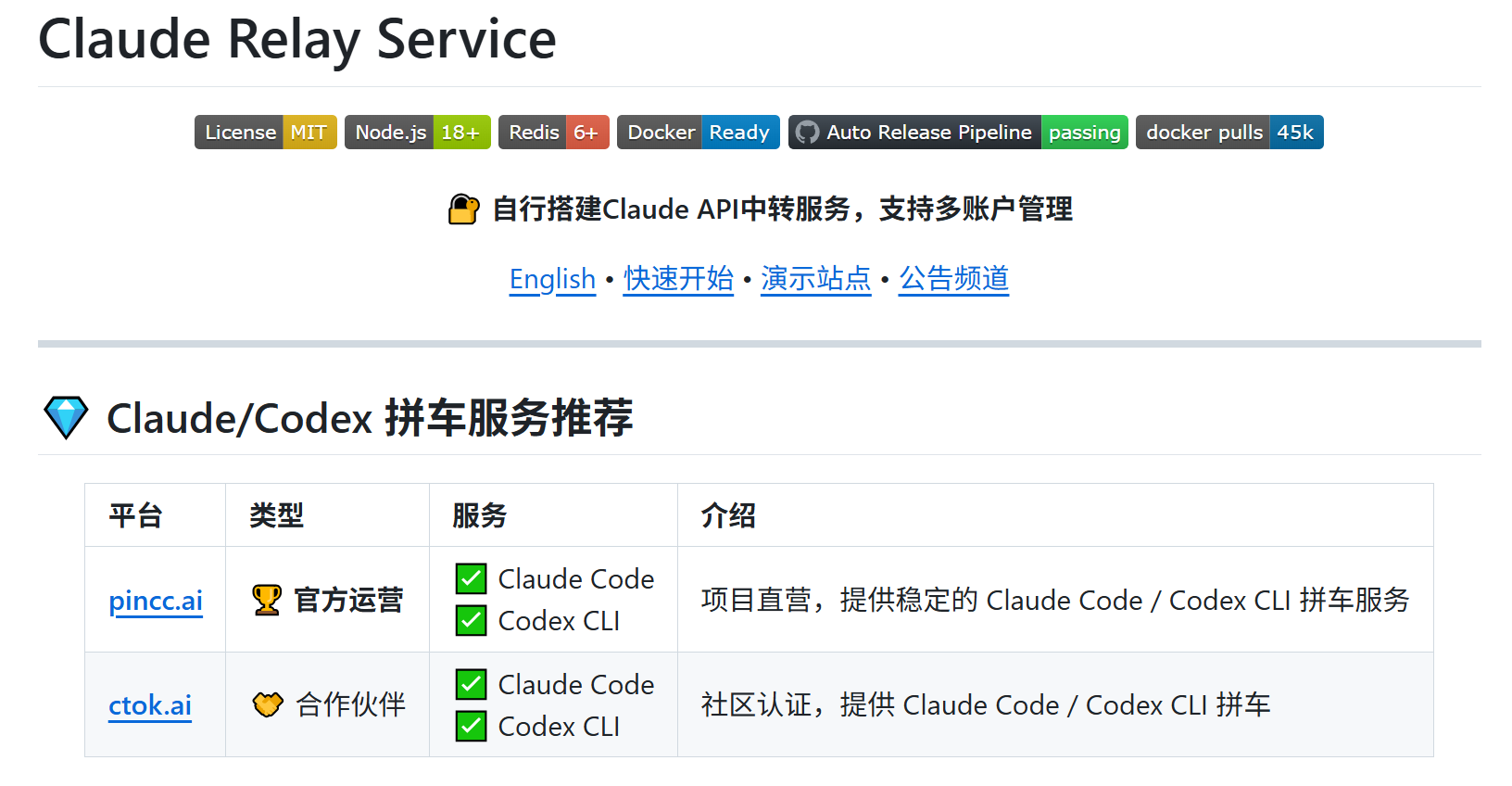Viewport: 1512px width, 786px height.
Task: Click the Node.js 18+ badge
Action: [418, 133]
